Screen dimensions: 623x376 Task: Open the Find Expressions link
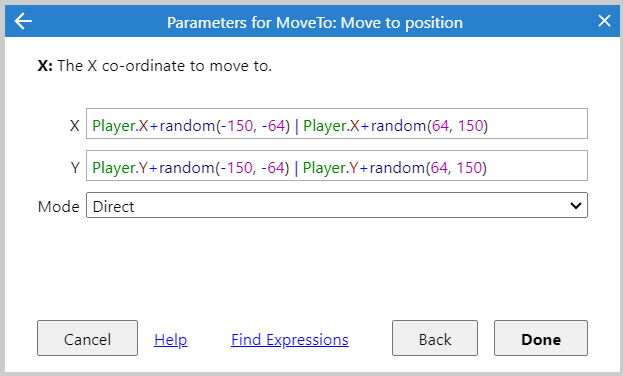(290, 339)
